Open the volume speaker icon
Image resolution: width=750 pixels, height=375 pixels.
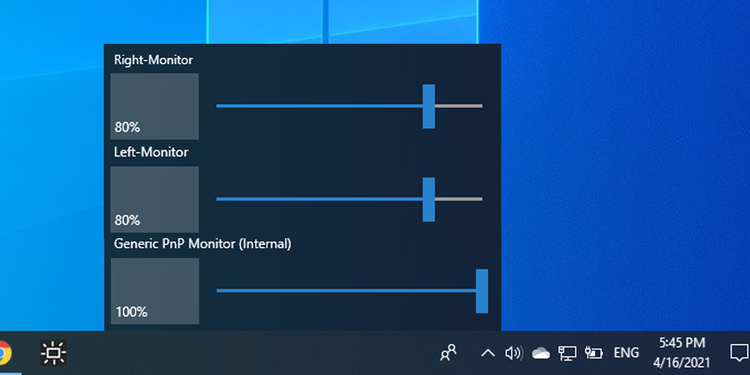click(514, 353)
